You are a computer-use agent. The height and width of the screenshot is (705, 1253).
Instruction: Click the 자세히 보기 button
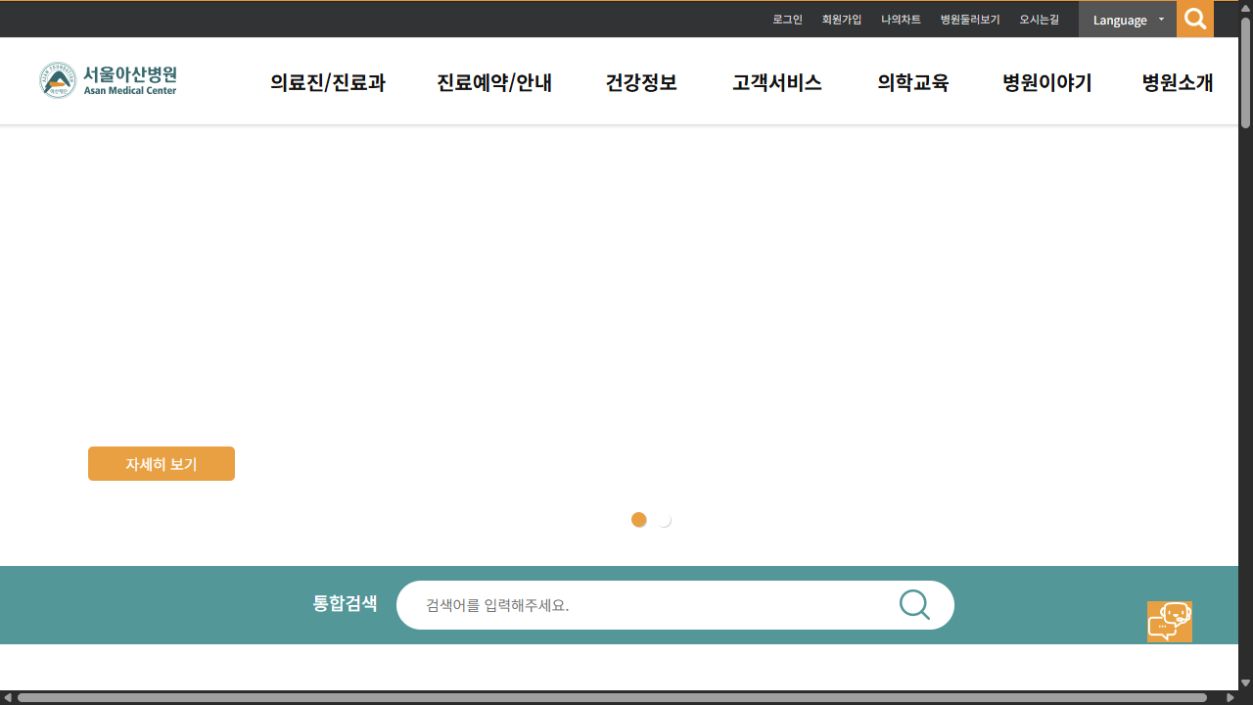(x=161, y=464)
